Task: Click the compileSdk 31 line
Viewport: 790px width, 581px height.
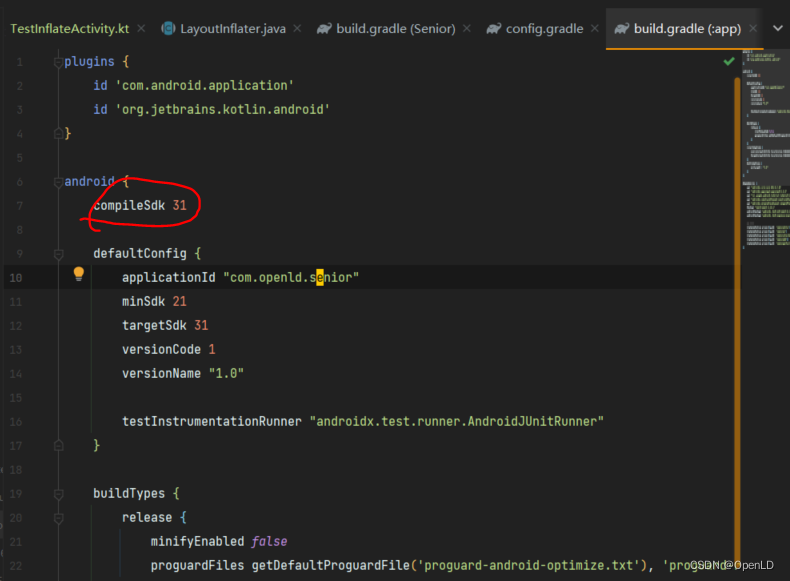Action: 140,205
